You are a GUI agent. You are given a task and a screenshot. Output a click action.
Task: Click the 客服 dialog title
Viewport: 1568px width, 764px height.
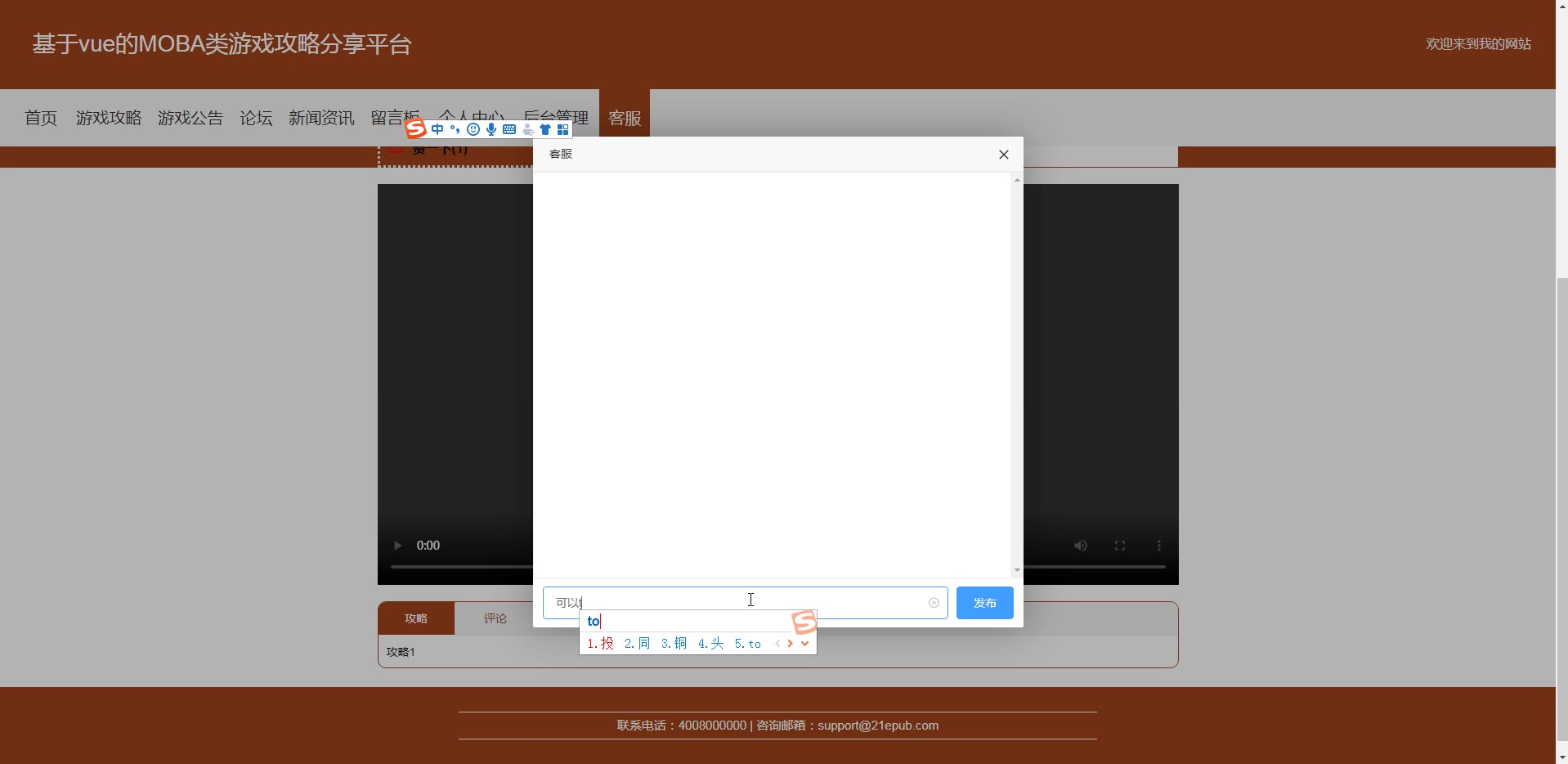point(561,155)
